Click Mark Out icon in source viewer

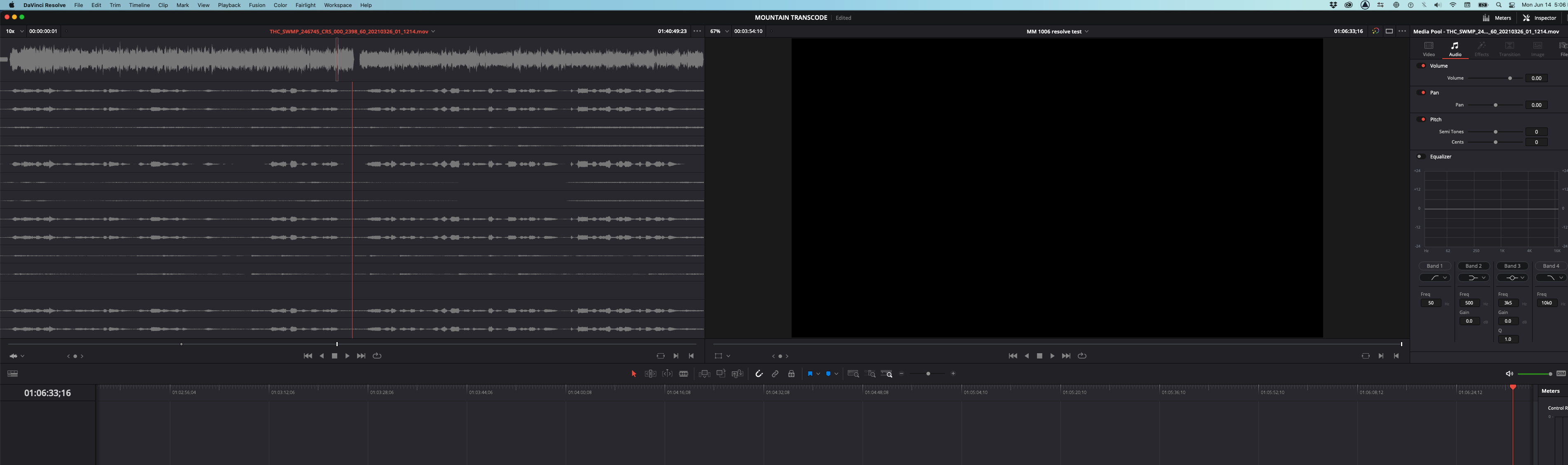[x=691, y=356]
